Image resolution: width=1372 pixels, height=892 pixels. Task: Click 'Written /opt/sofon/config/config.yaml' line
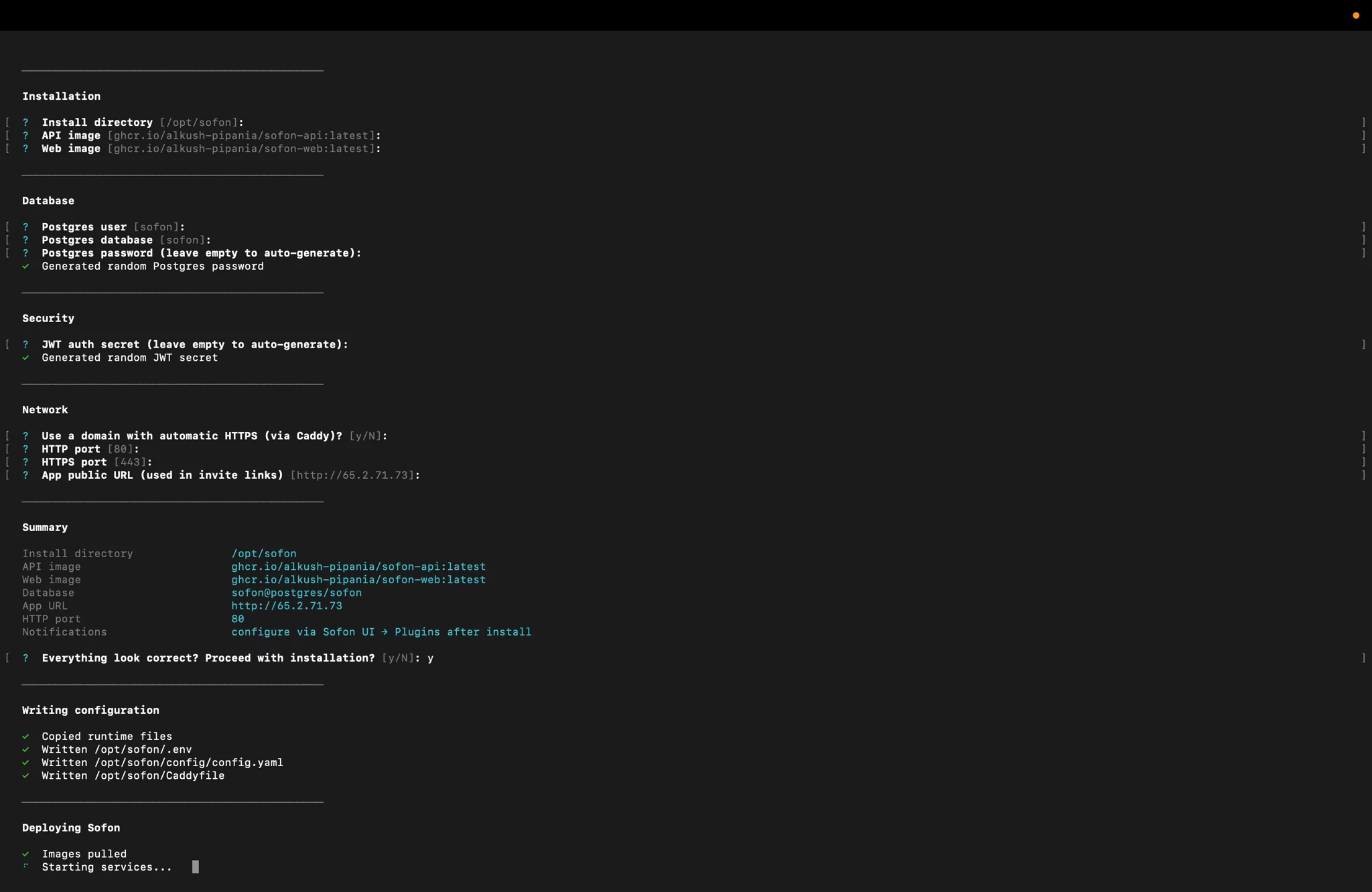(x=162, y=763)
